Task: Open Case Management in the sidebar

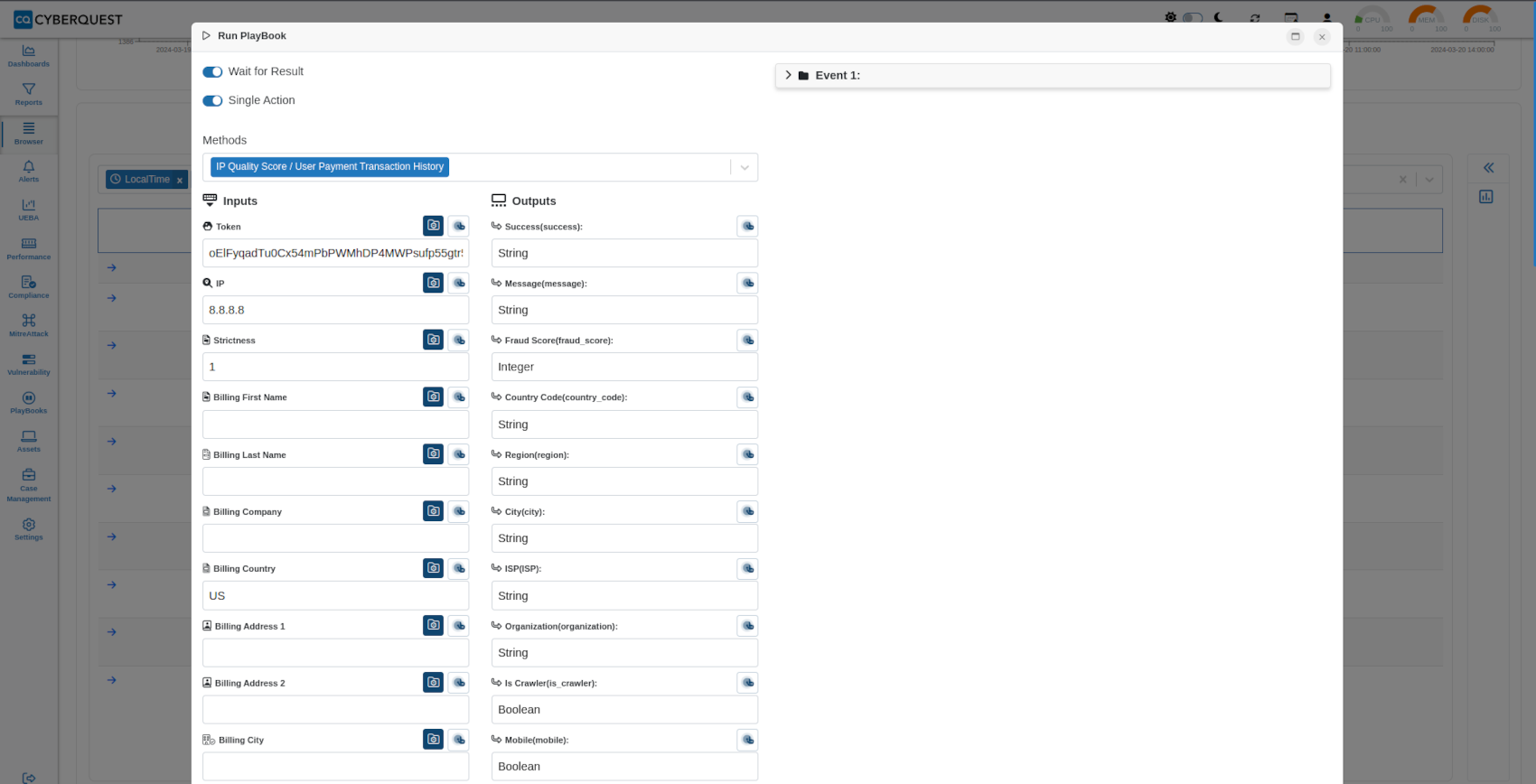Action: click(x=29, y=485)
